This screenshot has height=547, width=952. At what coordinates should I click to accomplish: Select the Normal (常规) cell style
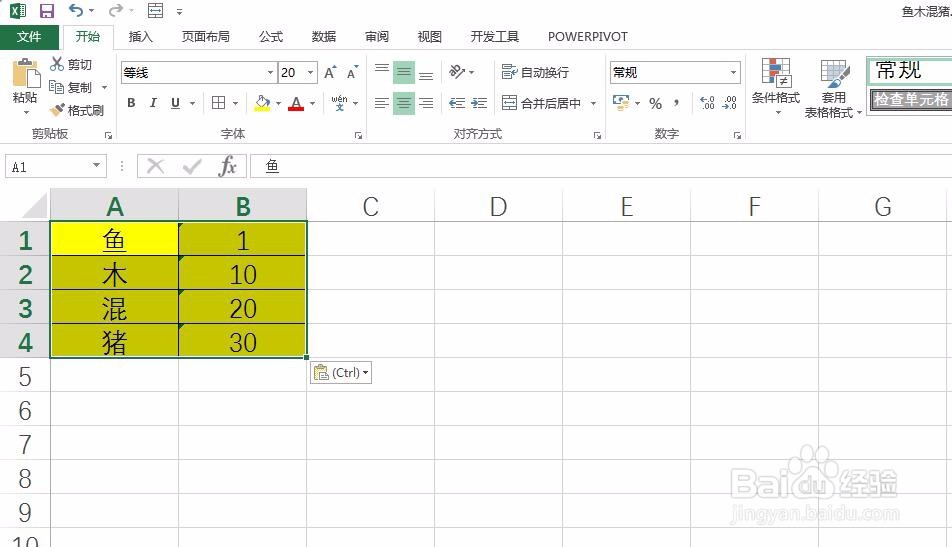909,71
